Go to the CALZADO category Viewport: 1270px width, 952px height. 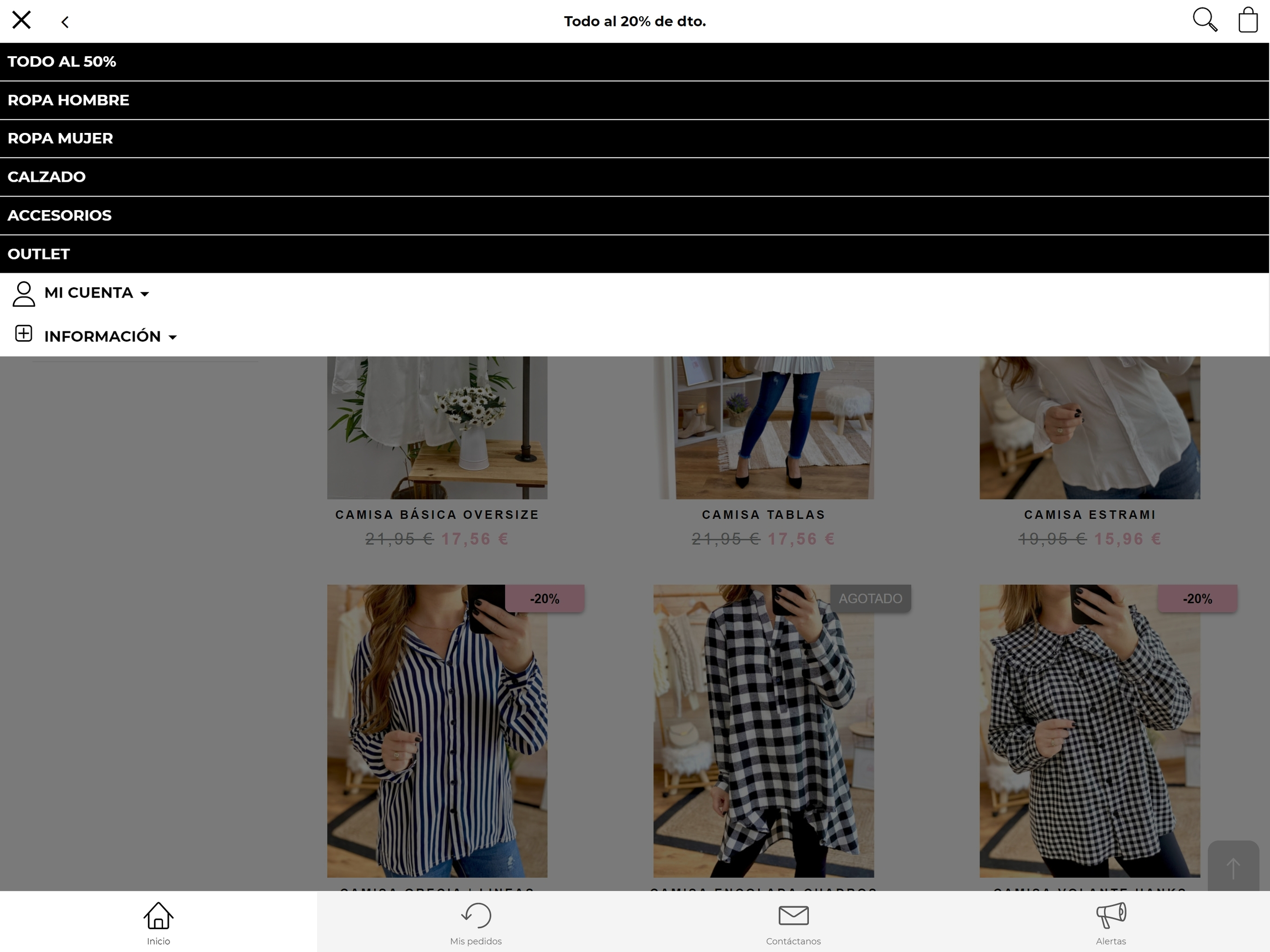(x=46, y=177)
